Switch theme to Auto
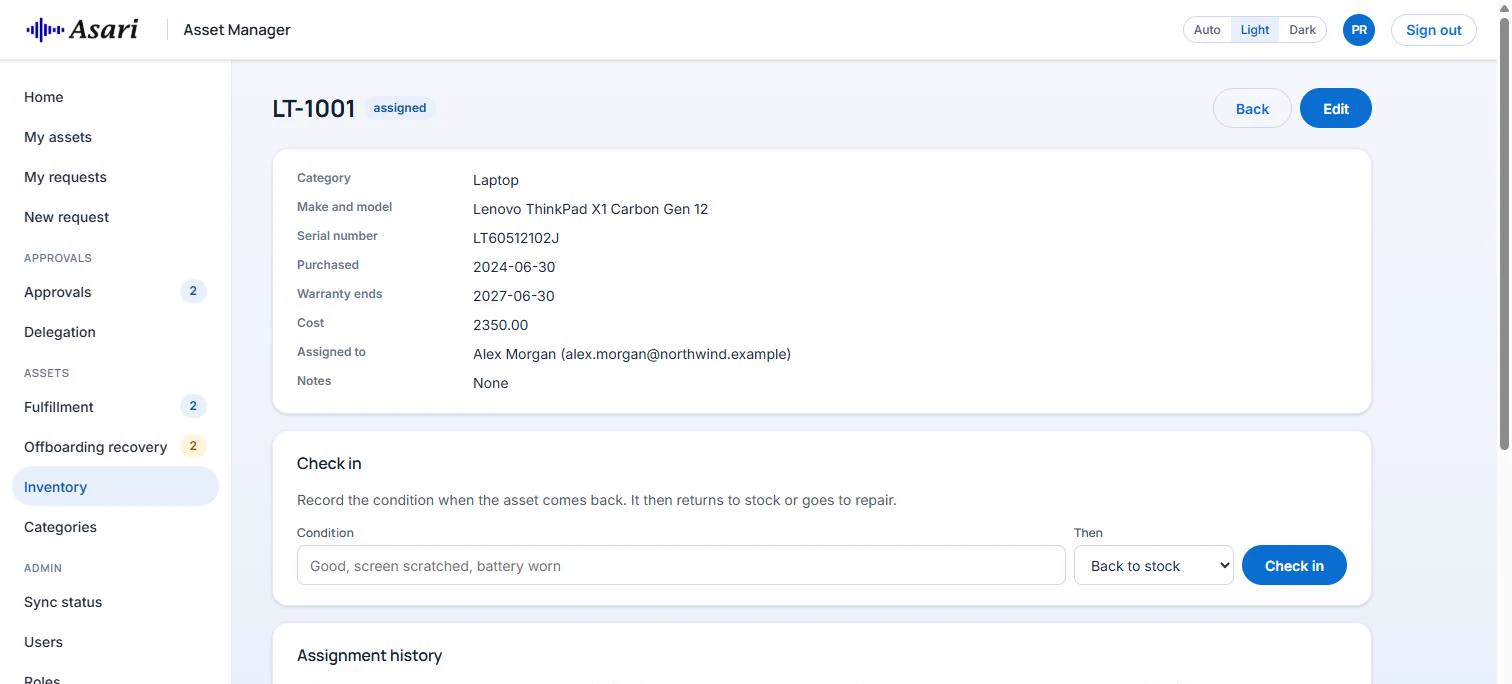Viewport: 1512px width, 684px height. (1207, 30)
